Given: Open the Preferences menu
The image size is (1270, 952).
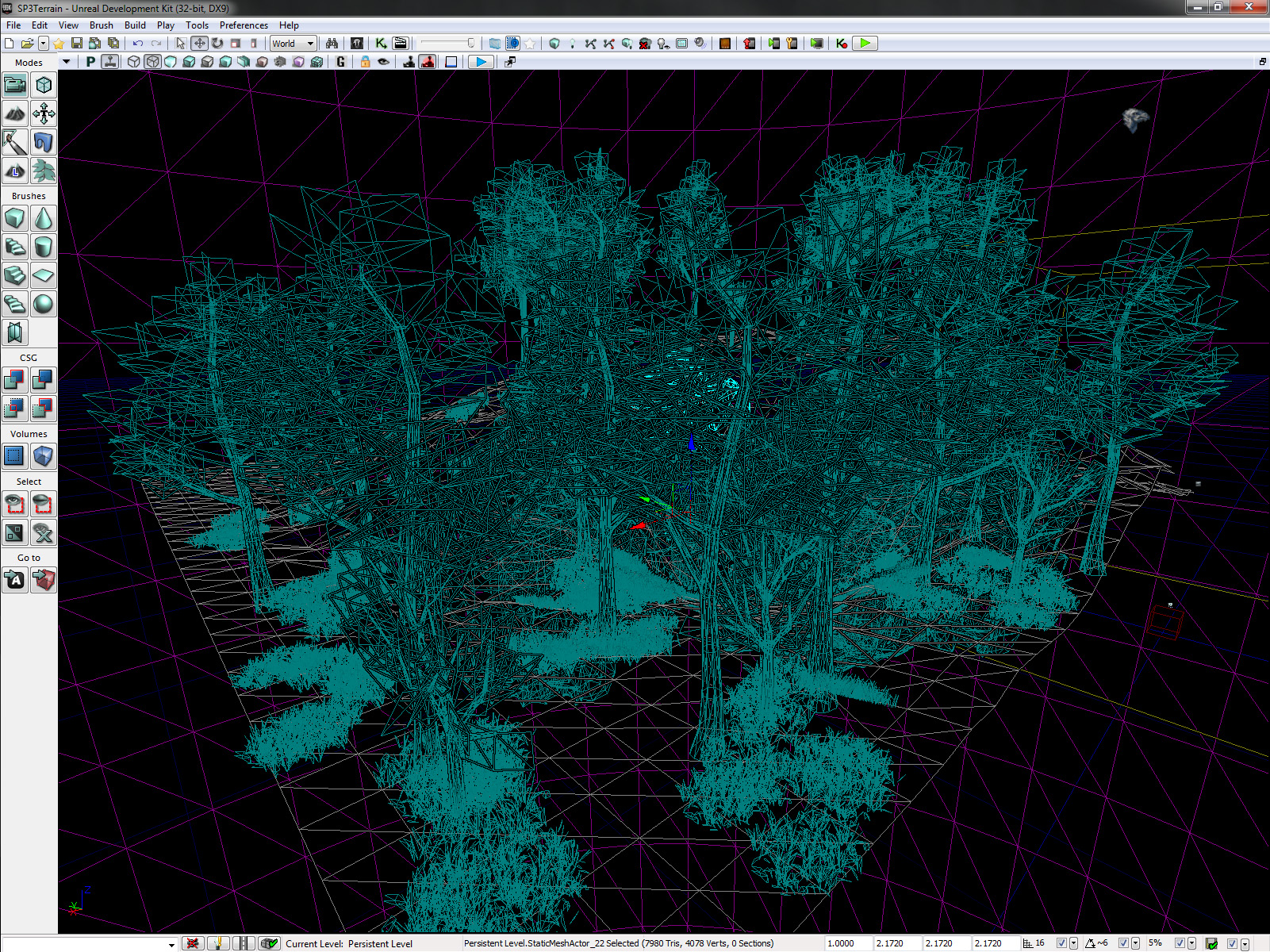Looking at the screenshot, I should 244,25.
